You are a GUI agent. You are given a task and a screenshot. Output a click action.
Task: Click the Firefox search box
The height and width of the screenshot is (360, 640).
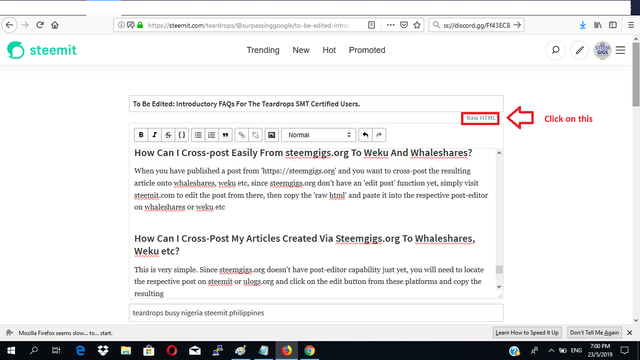pos(477,25)
